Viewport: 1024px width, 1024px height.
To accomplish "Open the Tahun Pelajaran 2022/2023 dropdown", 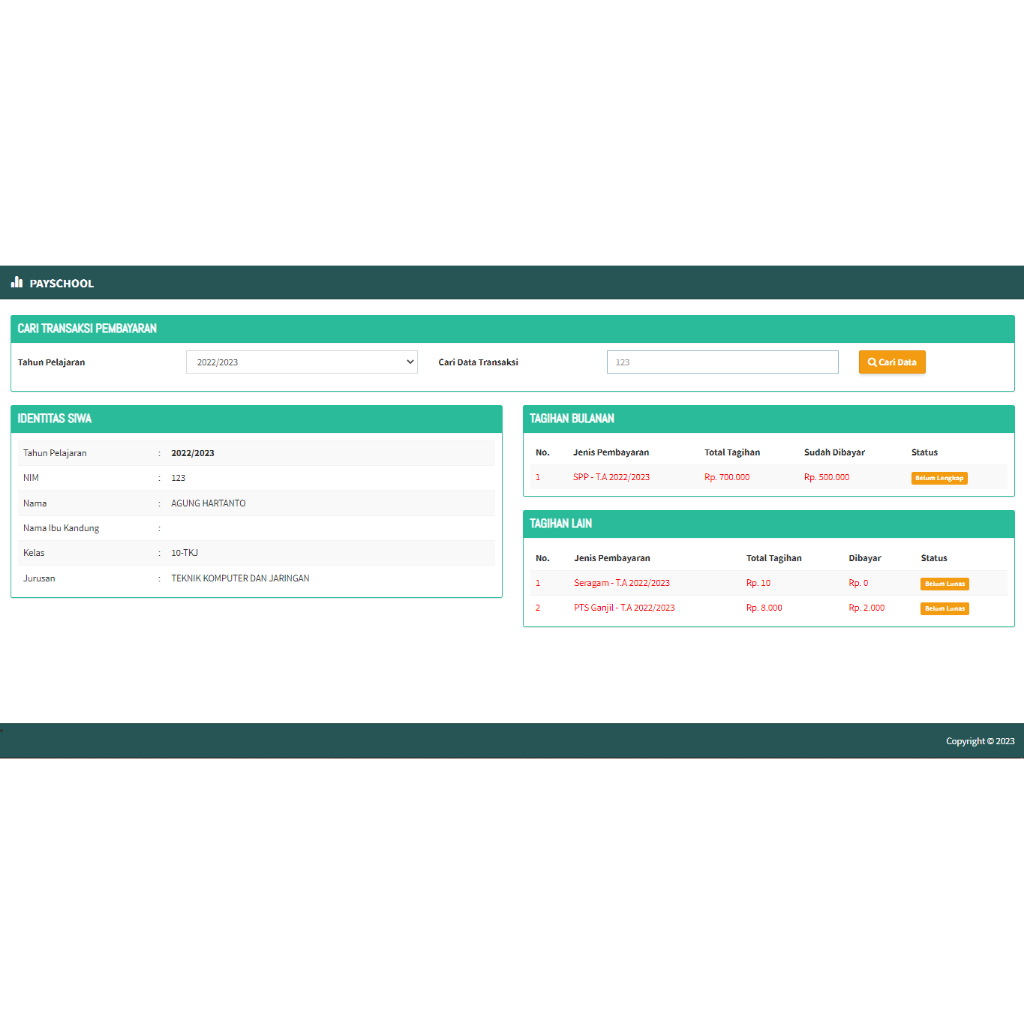I will (302, 362).
